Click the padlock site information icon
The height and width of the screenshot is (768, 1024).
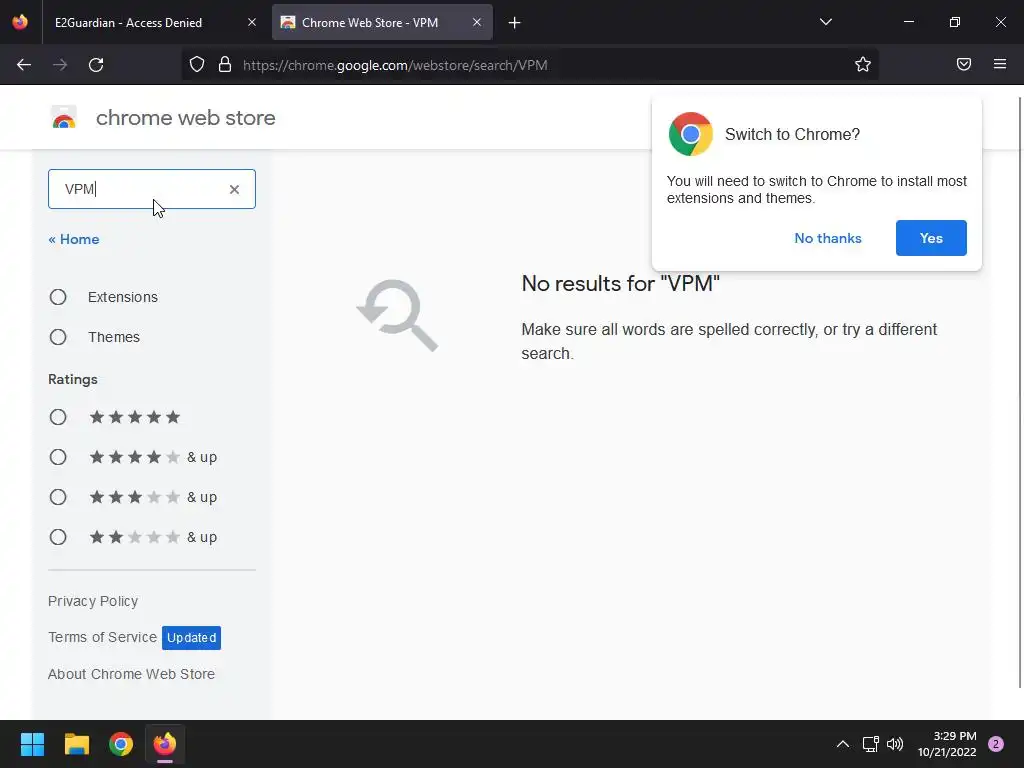click(225, 64)
